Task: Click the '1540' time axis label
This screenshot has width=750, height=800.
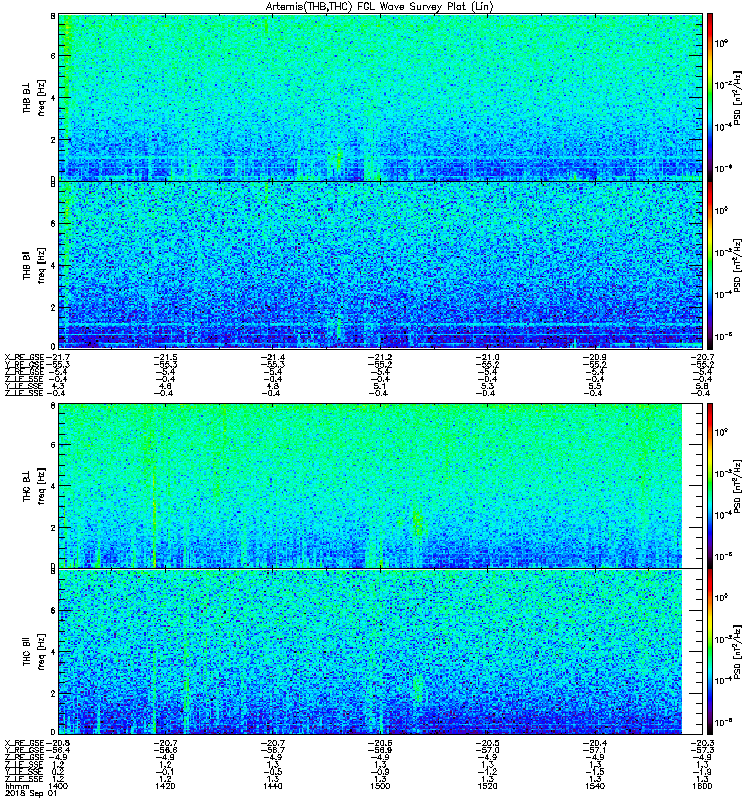Action: point(595,786)
